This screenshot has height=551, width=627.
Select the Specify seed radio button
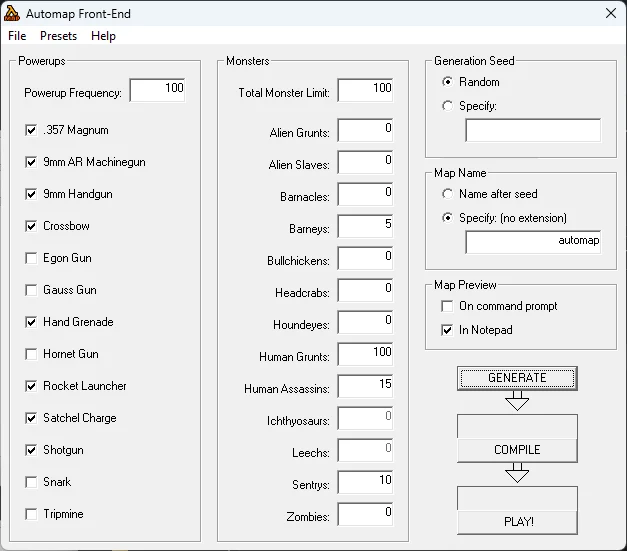447,106
